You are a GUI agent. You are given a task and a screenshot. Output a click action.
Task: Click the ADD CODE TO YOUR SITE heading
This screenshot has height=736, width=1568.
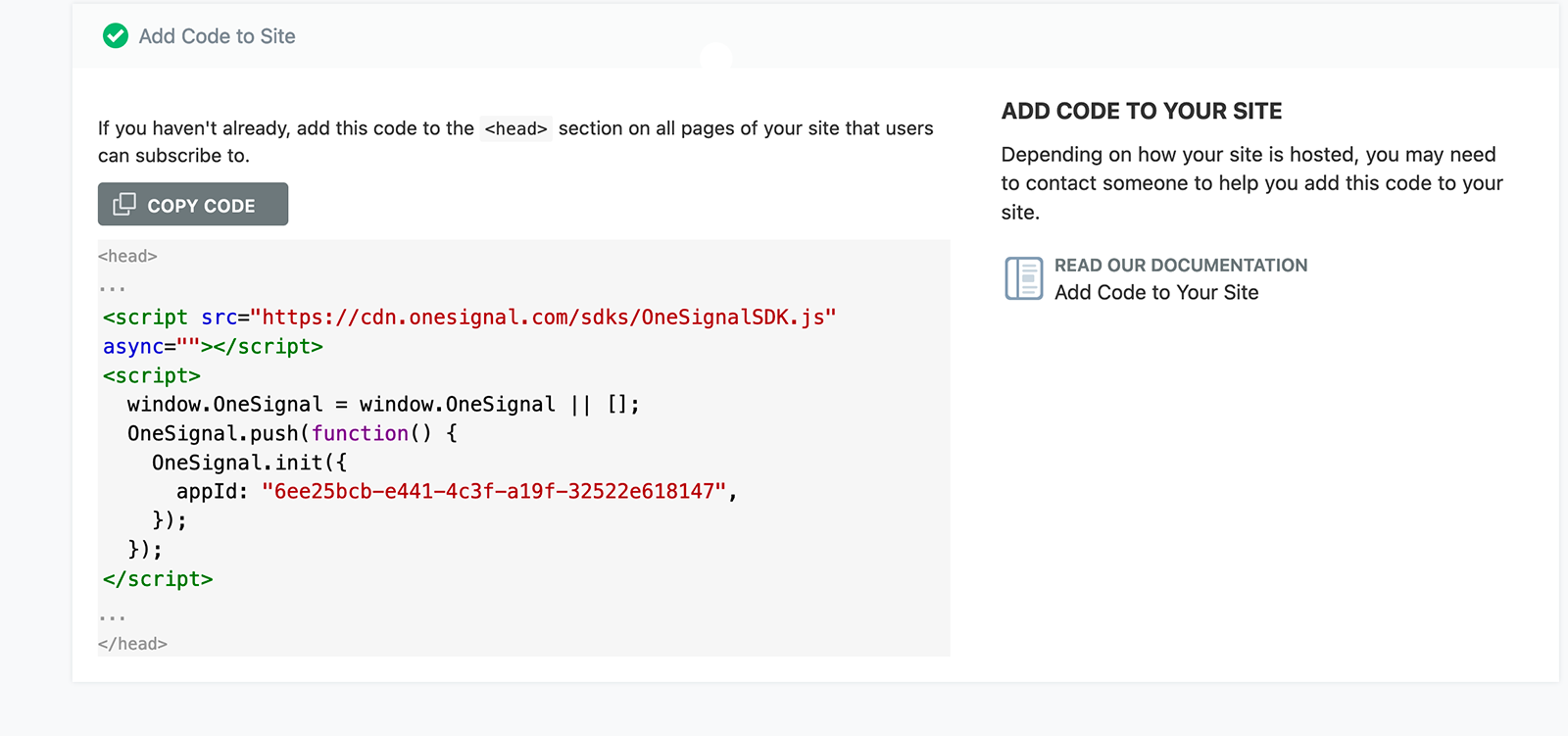(x=1142, y=111)
